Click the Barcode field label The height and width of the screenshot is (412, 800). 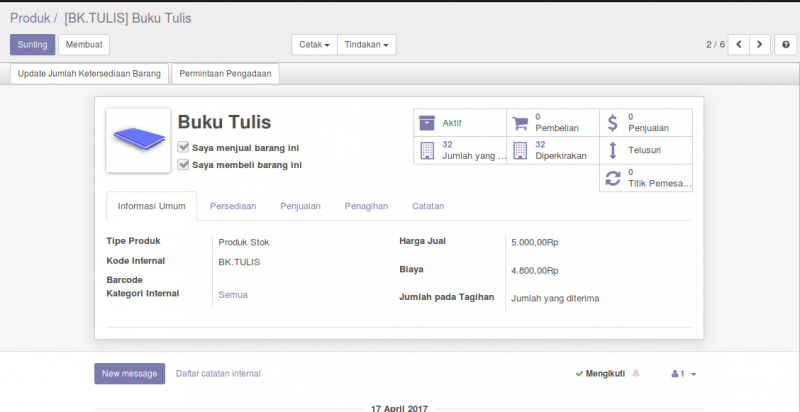click(124, 280)
